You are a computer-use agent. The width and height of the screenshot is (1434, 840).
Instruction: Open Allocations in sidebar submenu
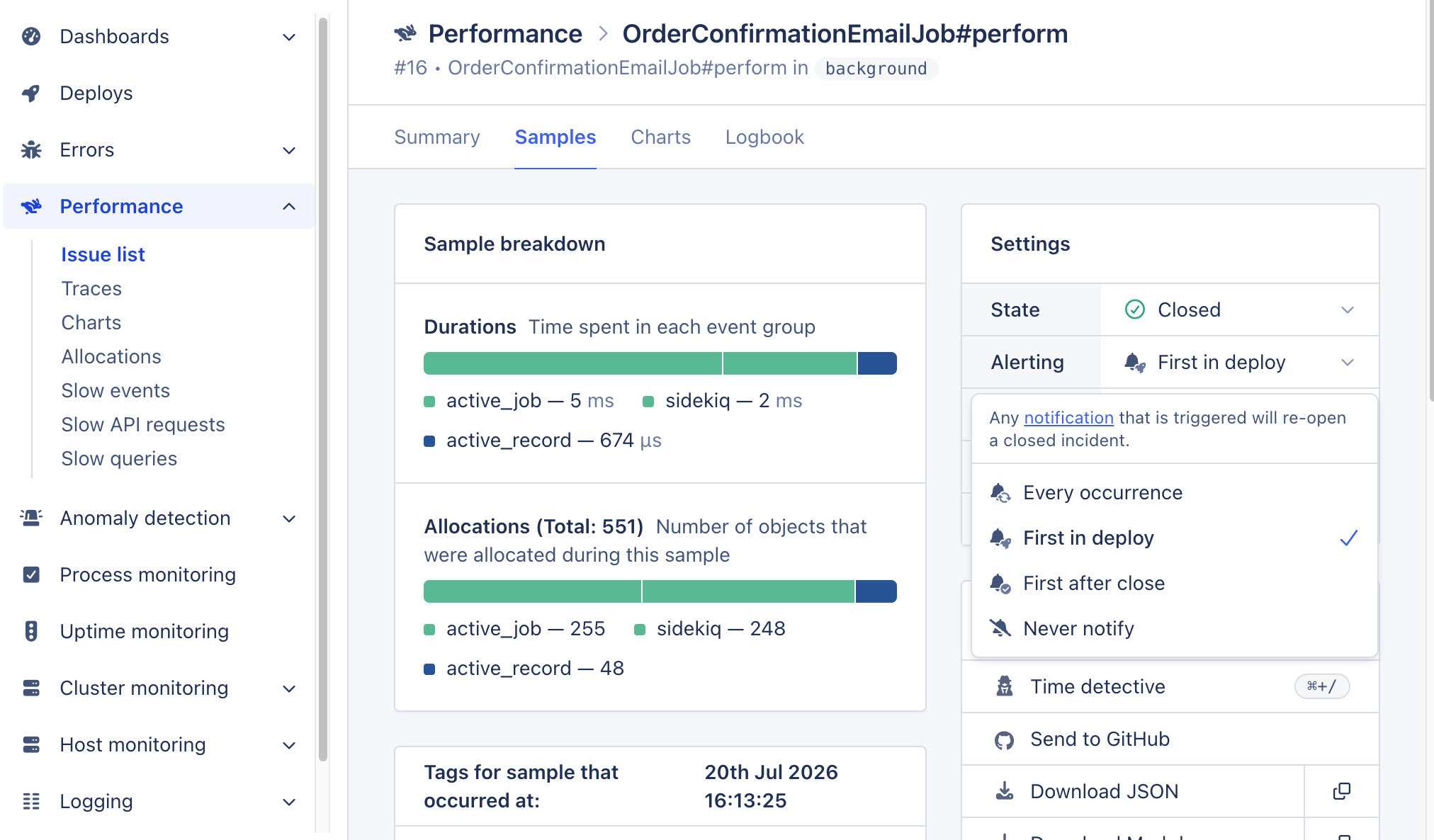click(111, 356)
